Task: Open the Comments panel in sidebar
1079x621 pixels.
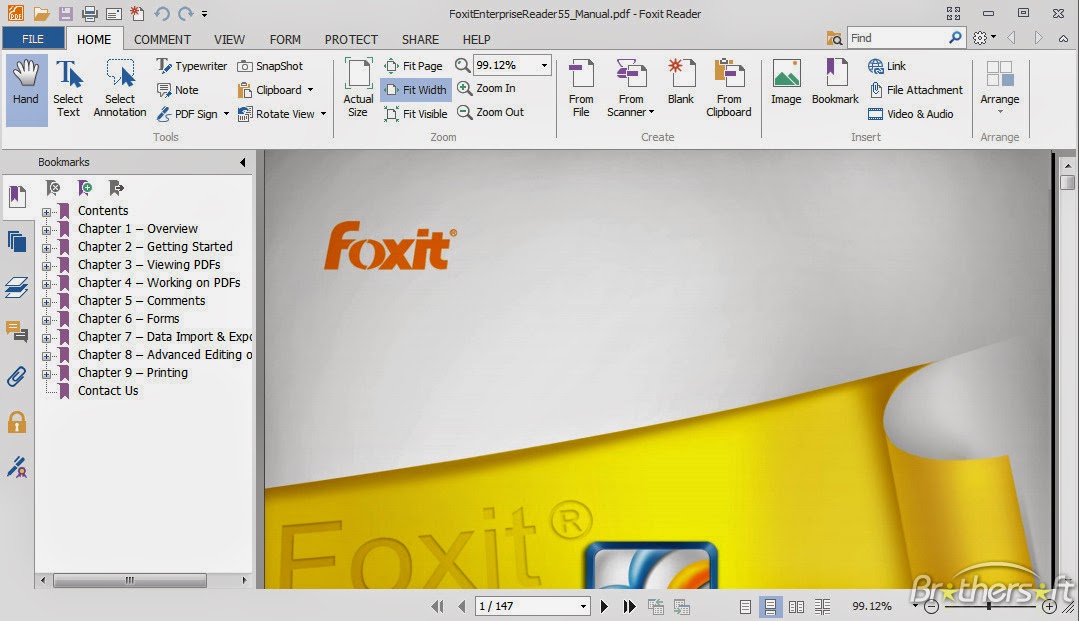Action: [17, 332]
